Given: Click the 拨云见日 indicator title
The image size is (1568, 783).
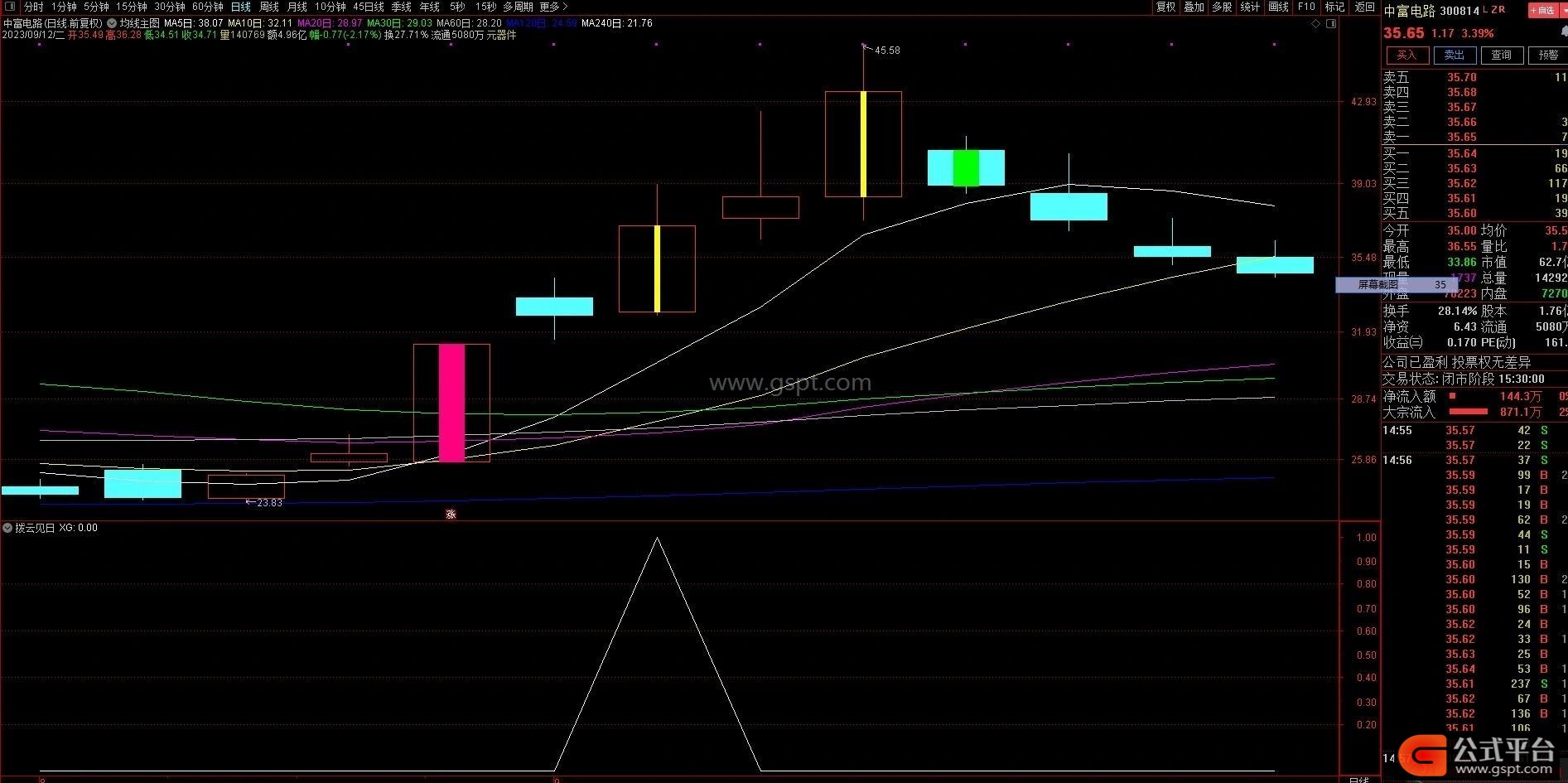Looking at the screenshot, I should (35, 528).
